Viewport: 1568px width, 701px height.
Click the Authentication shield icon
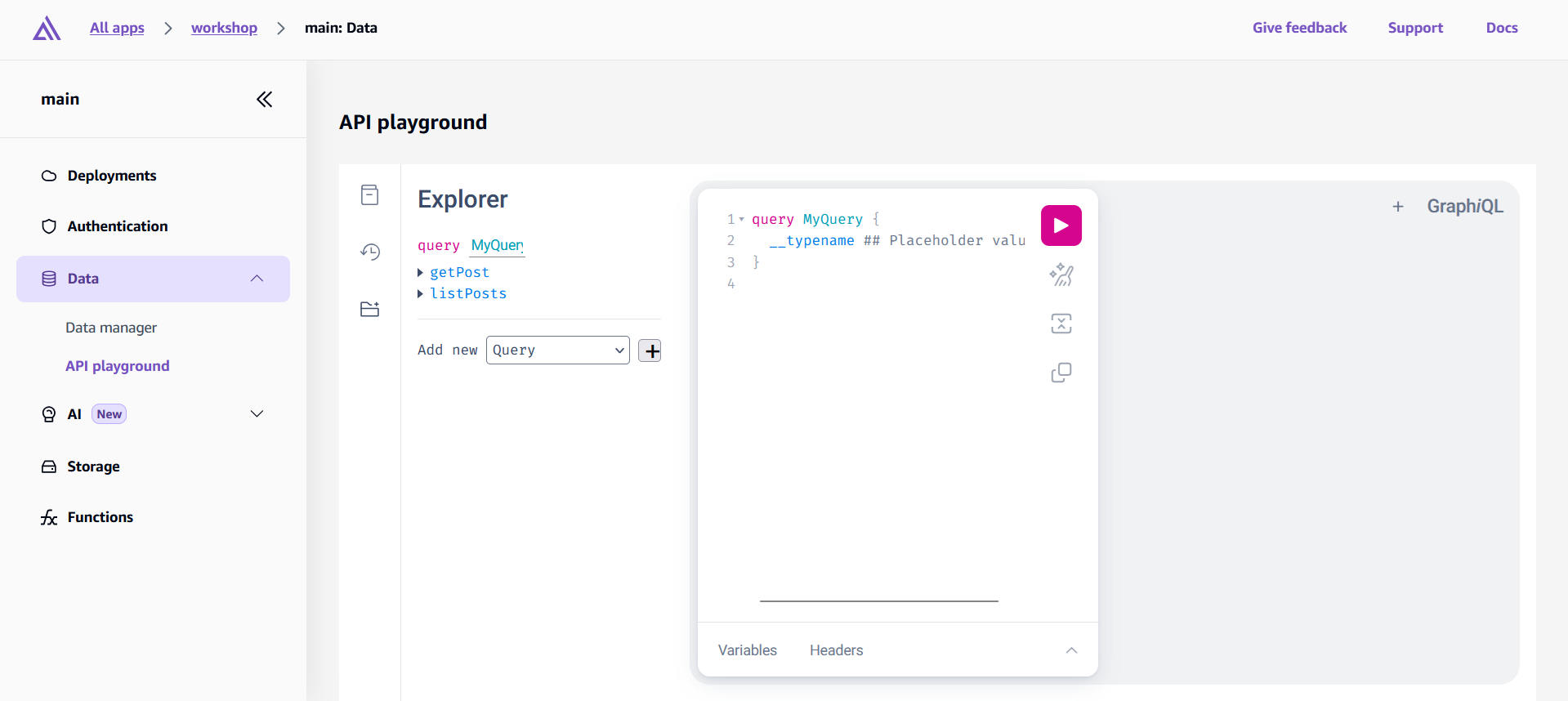pyautogui.click(x=49, y=226)
